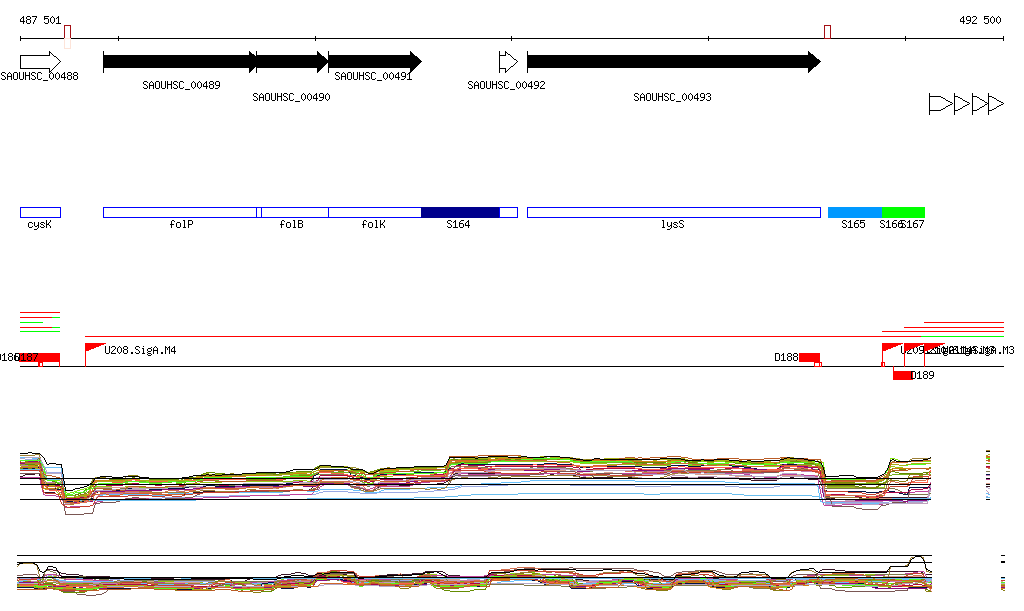Click the cysK annotation box
The height and width of the screenshot is (611, 1024).
point(40,212)
